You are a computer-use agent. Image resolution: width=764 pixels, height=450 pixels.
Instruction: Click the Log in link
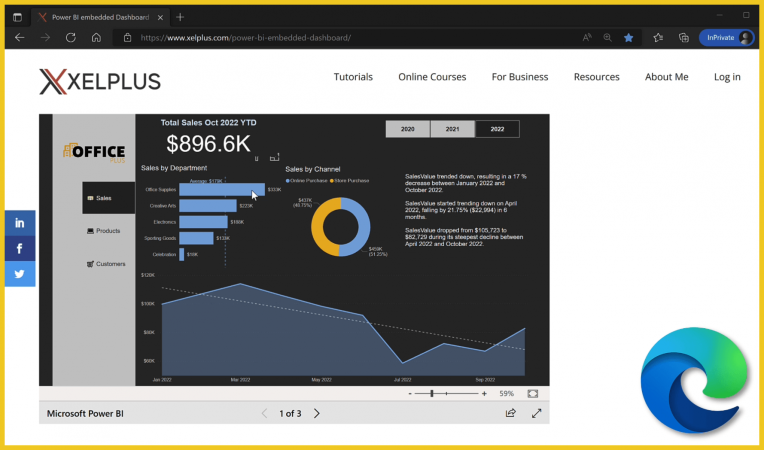click(x=727, y=77)
